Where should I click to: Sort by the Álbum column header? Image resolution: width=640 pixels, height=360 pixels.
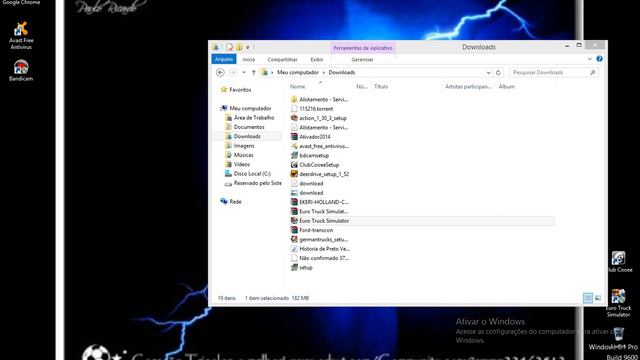[507, 87]
